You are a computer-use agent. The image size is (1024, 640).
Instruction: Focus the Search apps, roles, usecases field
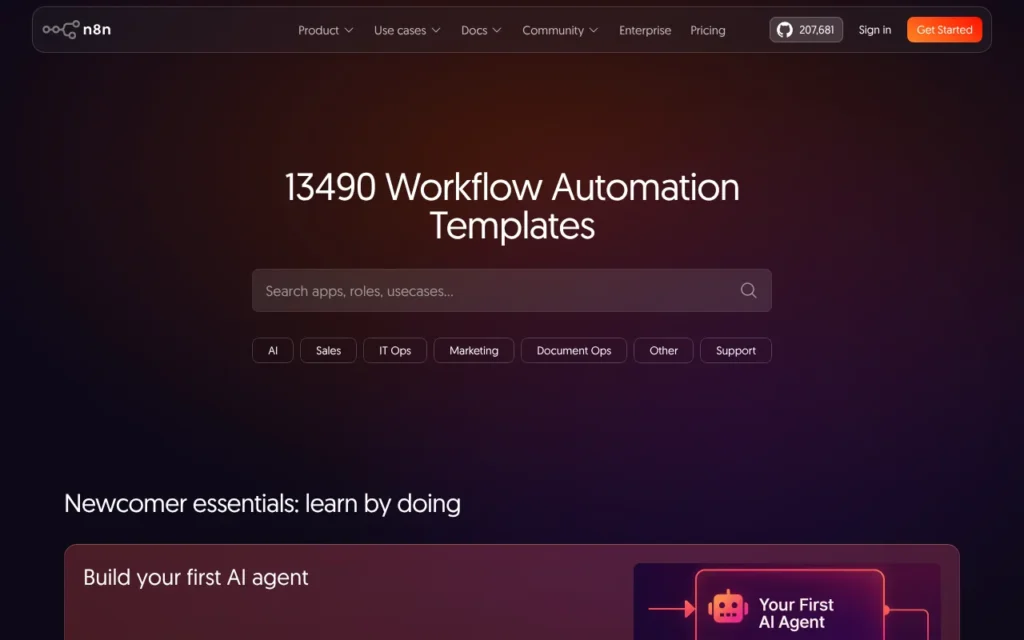pyautogui.click(x=511, y=291)
